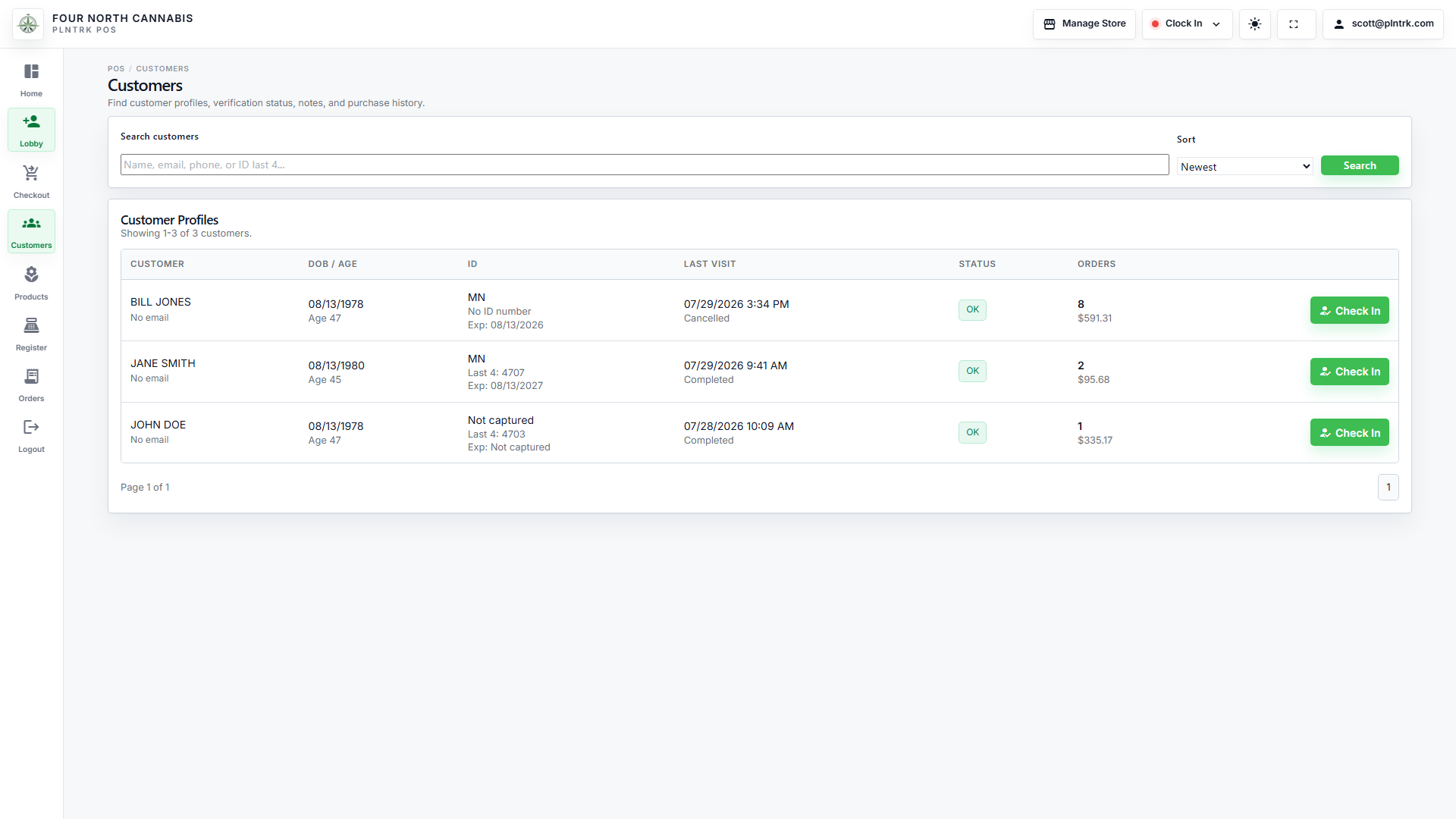Click the CUSTOMERS breadcrumb
The height and width of the screenshot is (819, 1456).
162,68
